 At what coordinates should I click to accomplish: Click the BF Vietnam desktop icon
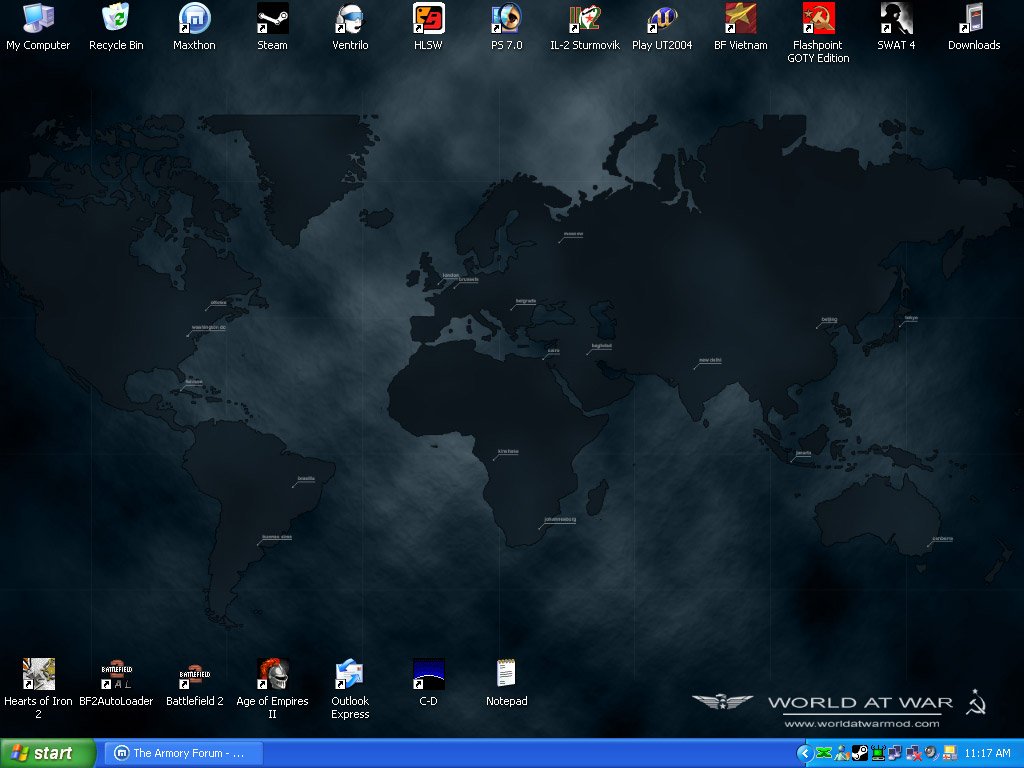[740, 19]
